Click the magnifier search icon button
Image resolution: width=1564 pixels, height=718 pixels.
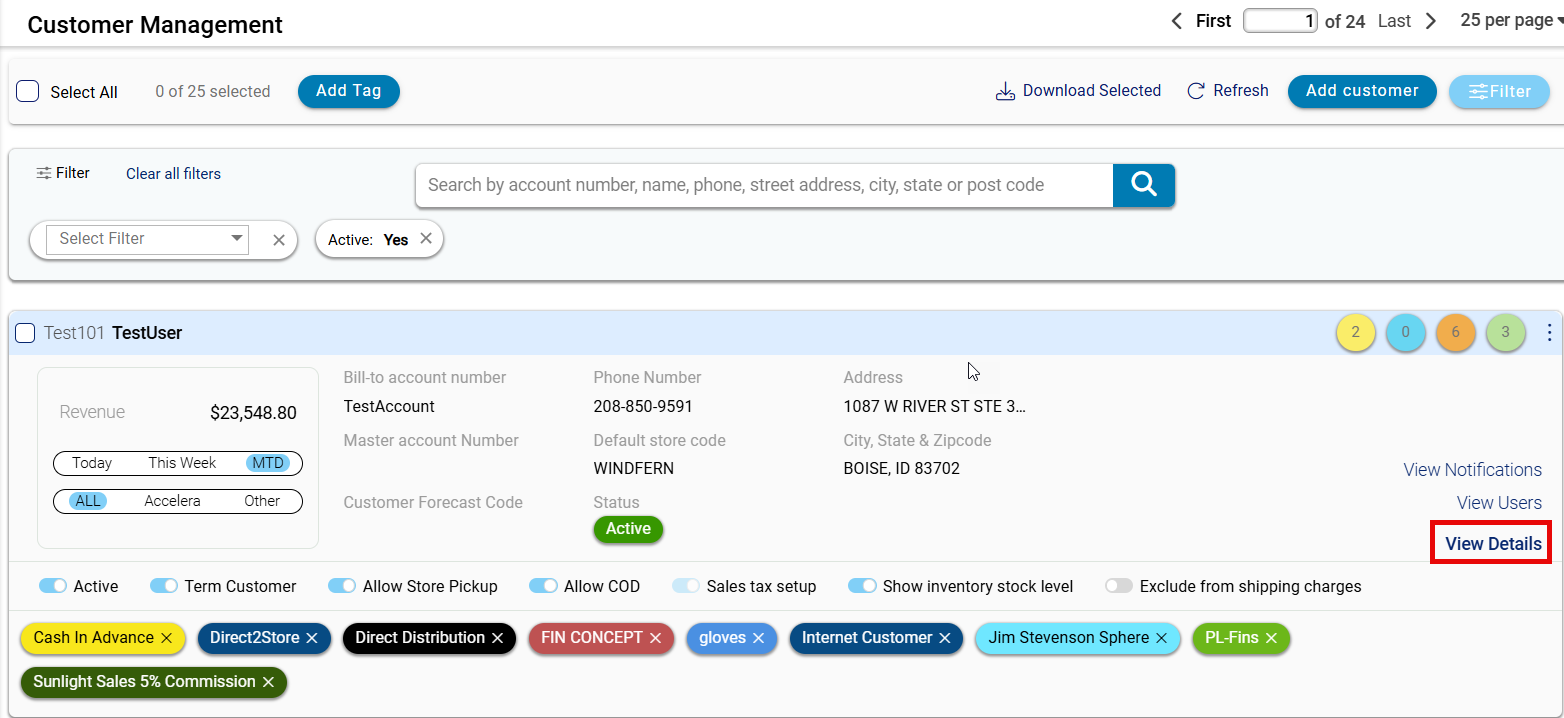point(1143,185)
